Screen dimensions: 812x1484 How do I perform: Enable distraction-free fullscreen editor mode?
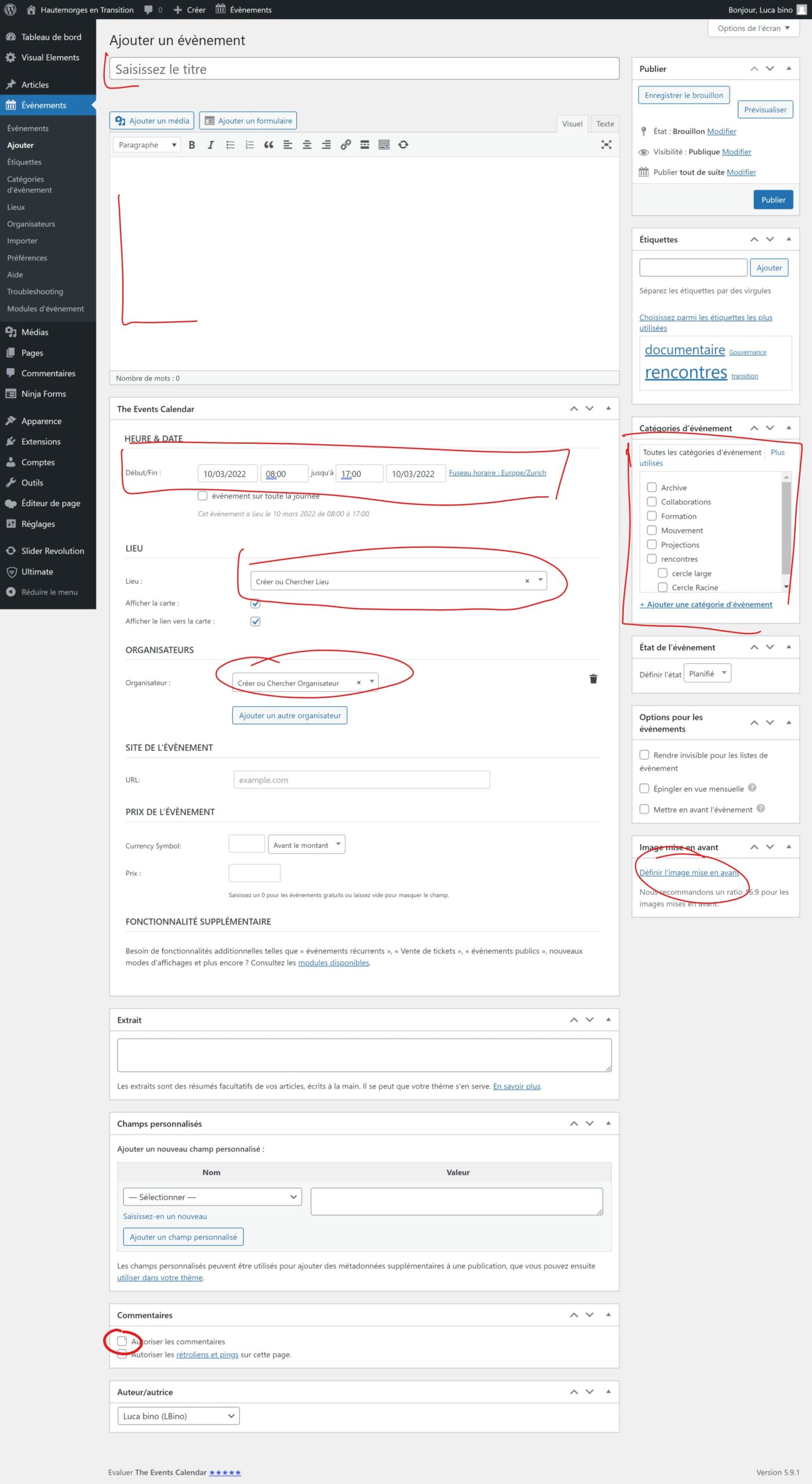(606, 145)
